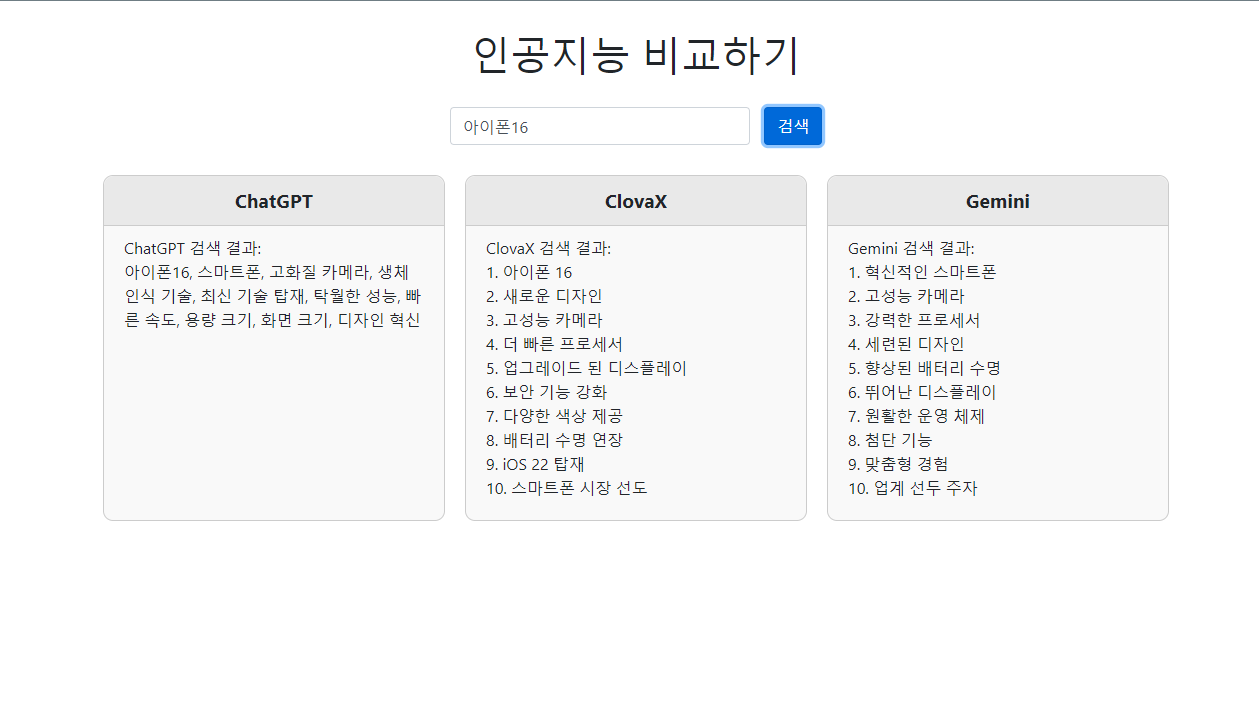Viewport: 1259px width, 701px height.
Task: Click ClovaX item '7. 다양한 색상 제공'
Action: 555,416
